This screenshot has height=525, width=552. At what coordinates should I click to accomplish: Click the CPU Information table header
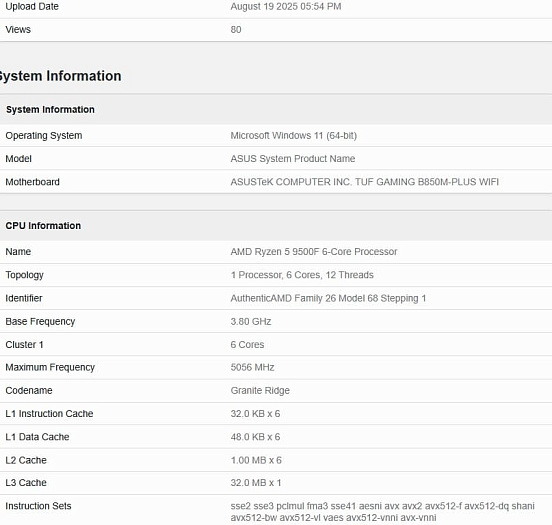pyautogui.click(x=43, y=226)
